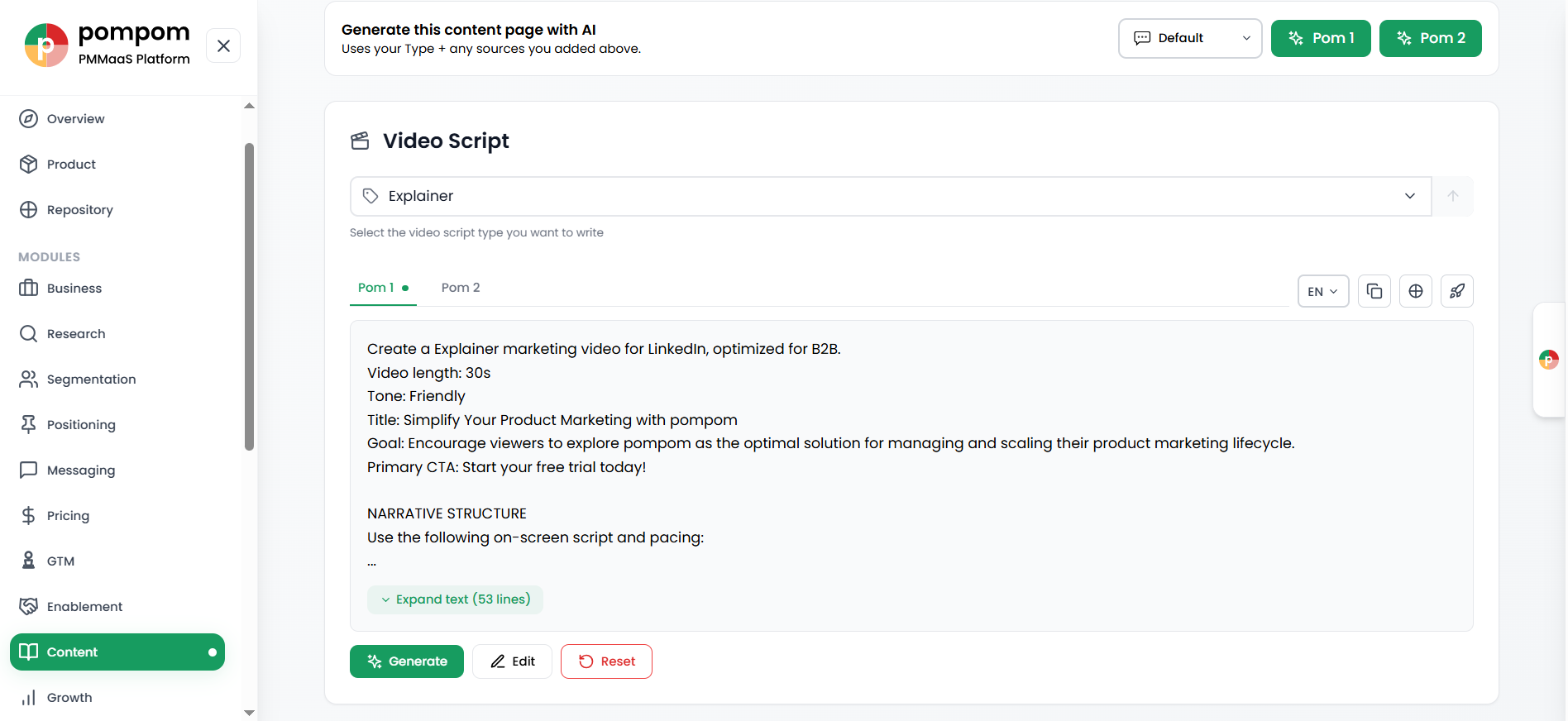Generate with the top Pom 2 button
The width and height of the screenshot is (1568, 721).
point(1431,38)
